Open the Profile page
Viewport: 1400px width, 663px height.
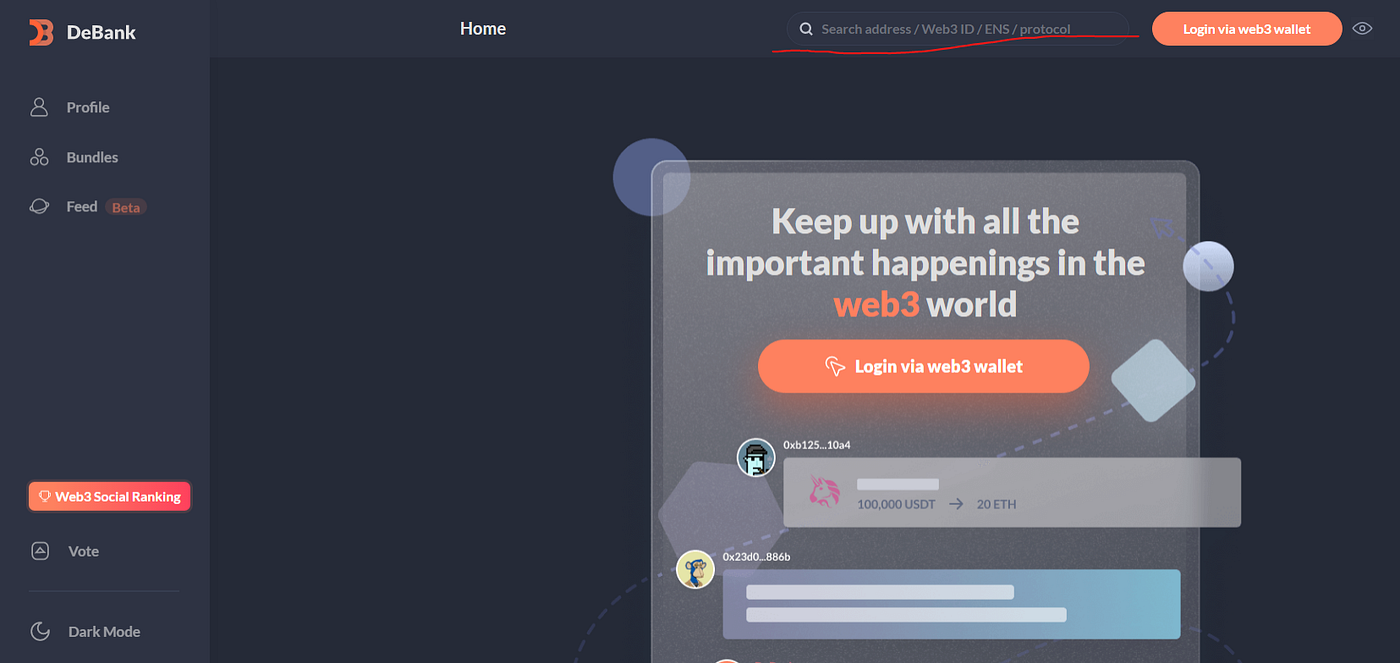pos(88,107)
